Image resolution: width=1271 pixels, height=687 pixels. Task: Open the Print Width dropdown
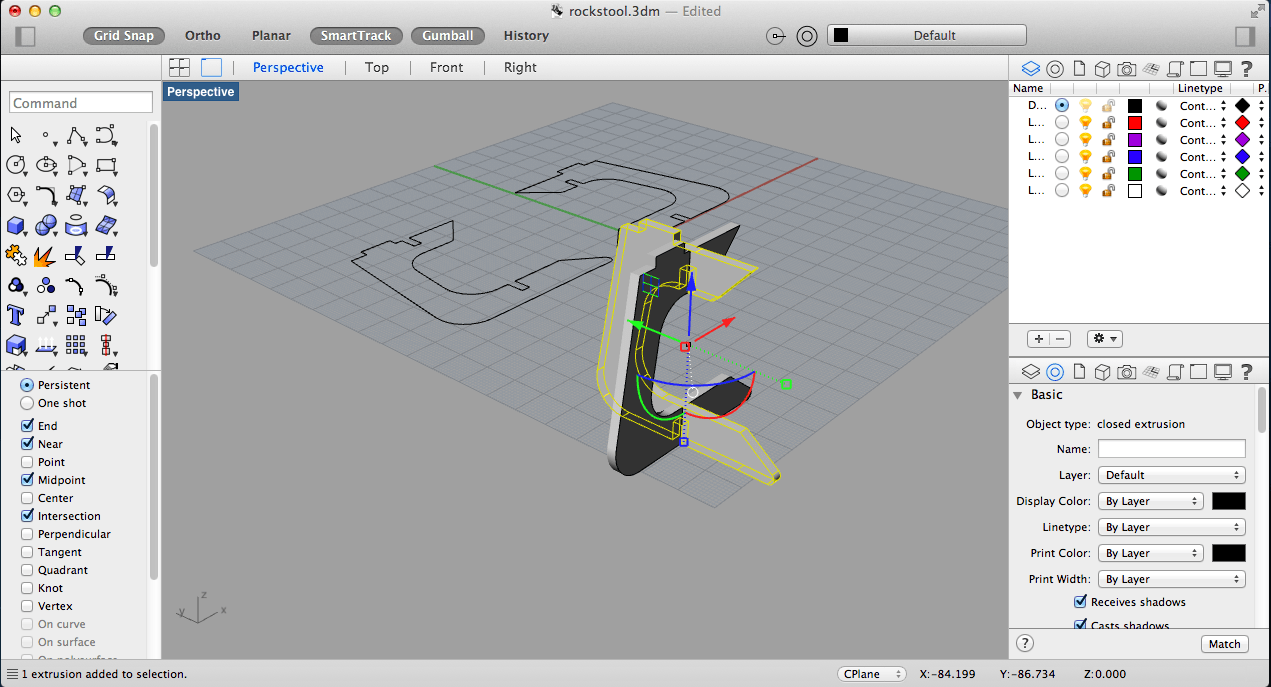1172,579
